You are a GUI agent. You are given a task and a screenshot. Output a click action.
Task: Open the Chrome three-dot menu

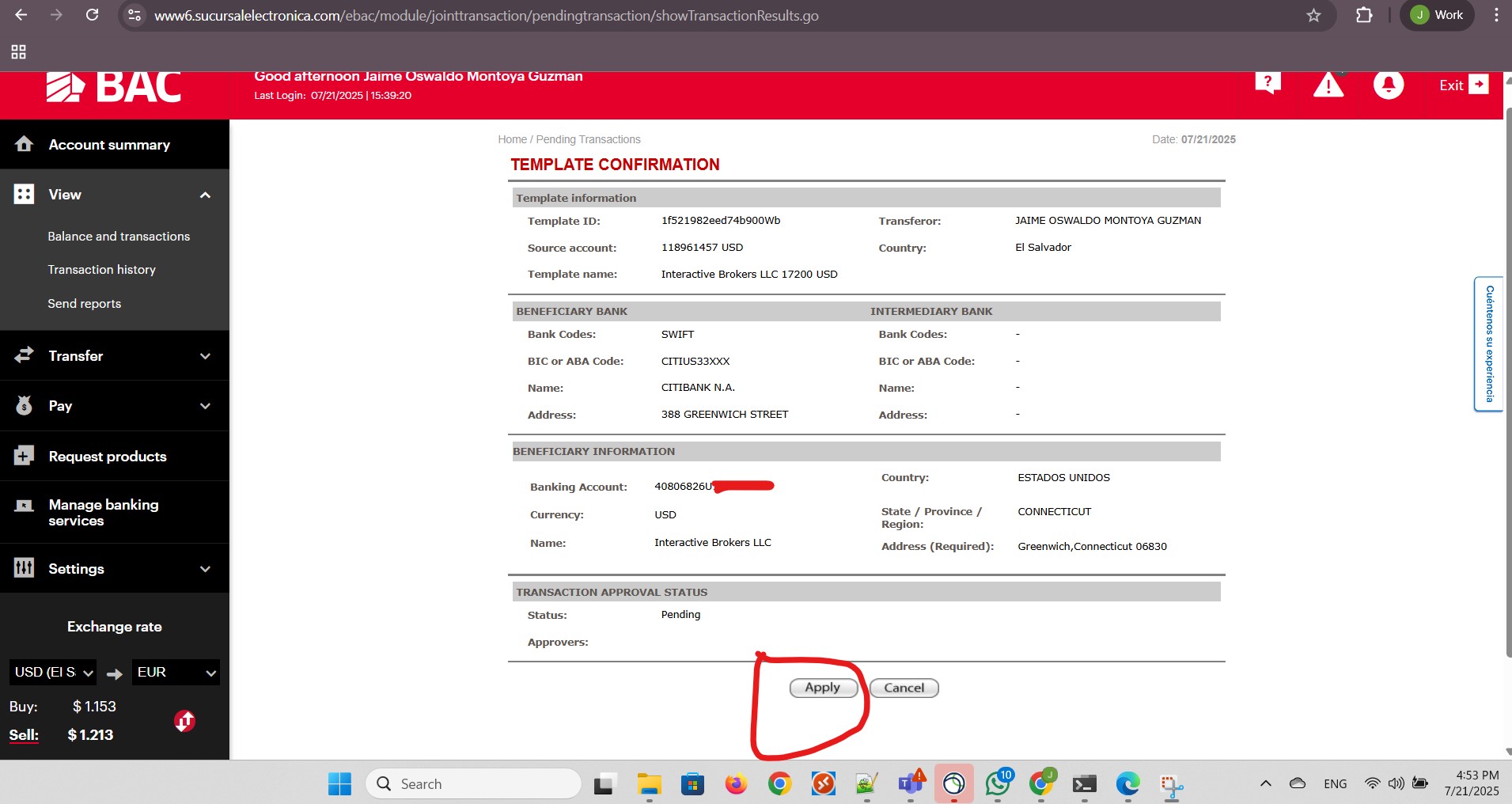pos(1495,15)
